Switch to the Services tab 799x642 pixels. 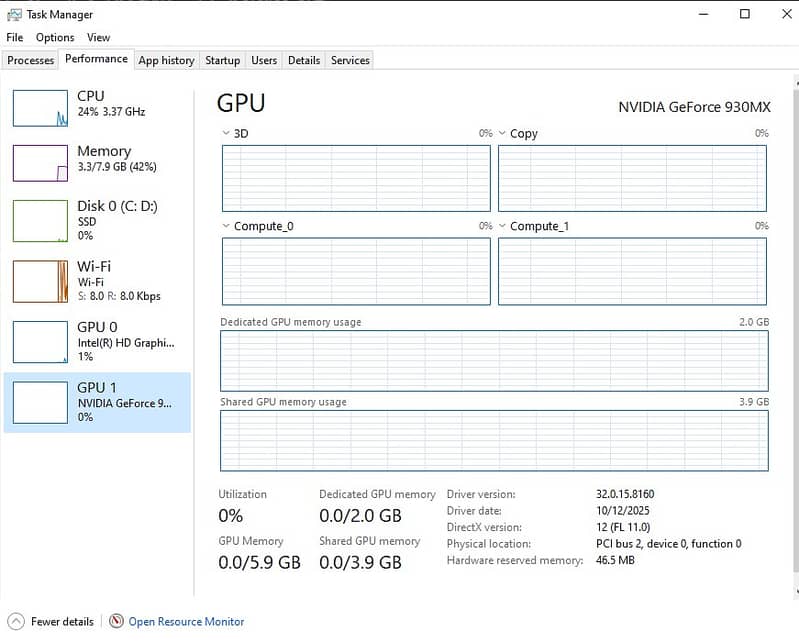(350, 60)
